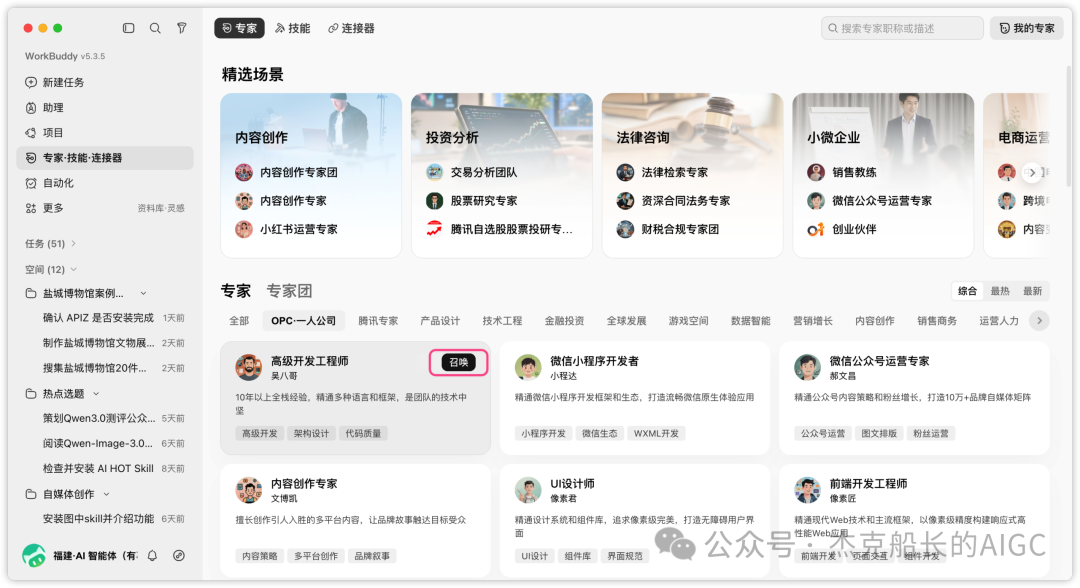Click the 架构设计 tag on 高级开发工程师
Screen dimensions: 1080x588
311,434
